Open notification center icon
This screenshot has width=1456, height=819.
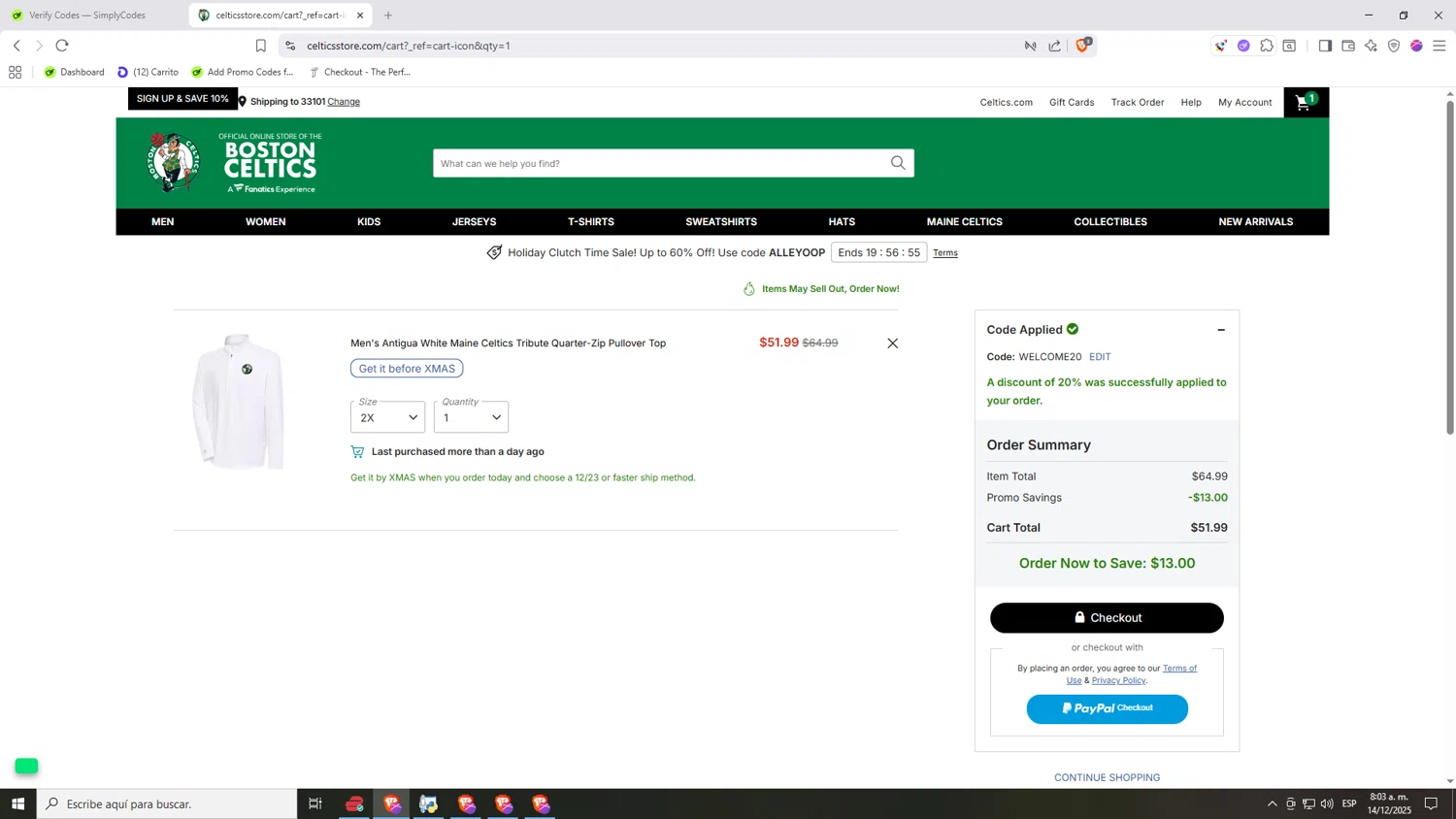[x=1431, y=803]
